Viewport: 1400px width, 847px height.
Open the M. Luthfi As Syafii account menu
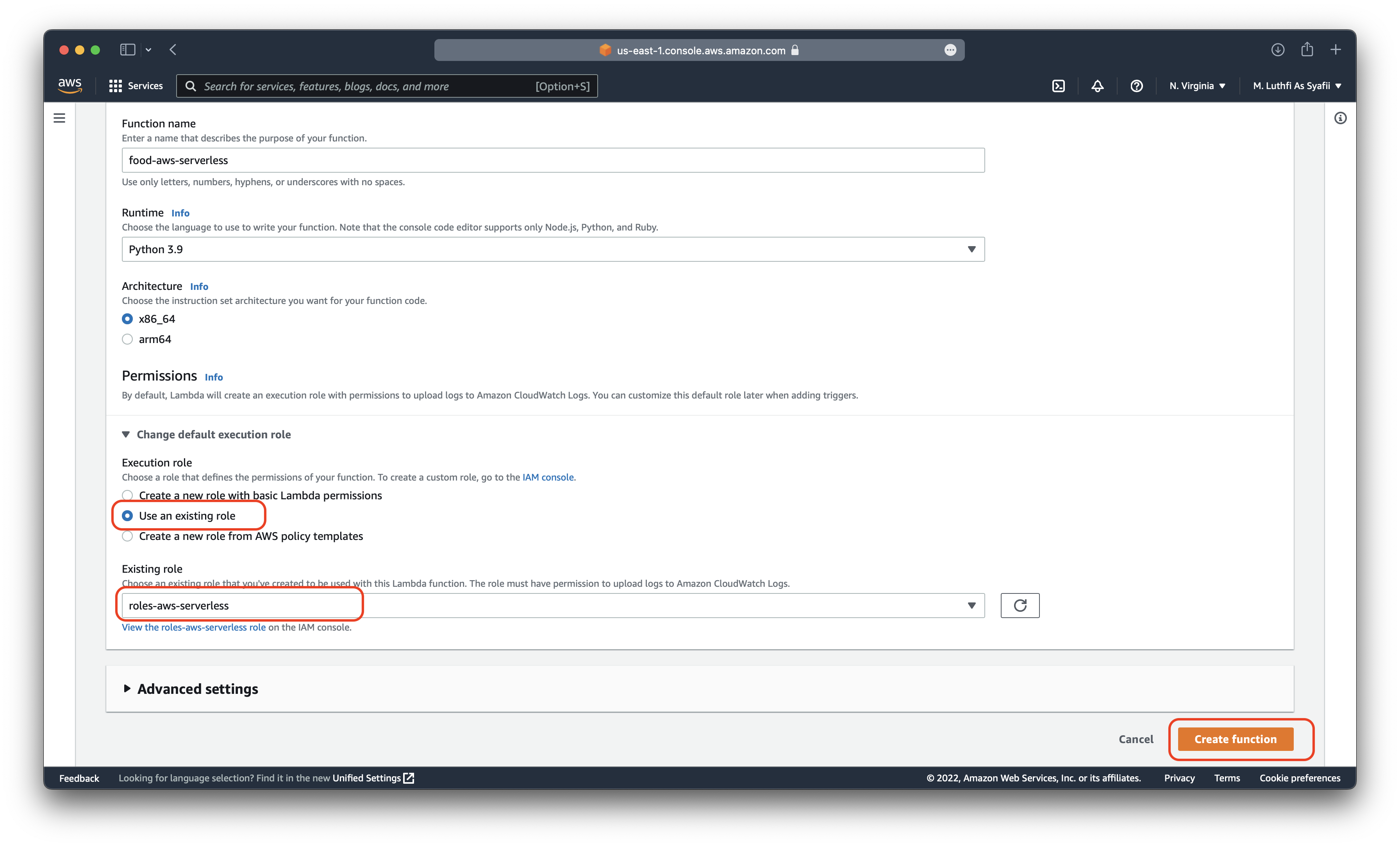coord(1296,86)
